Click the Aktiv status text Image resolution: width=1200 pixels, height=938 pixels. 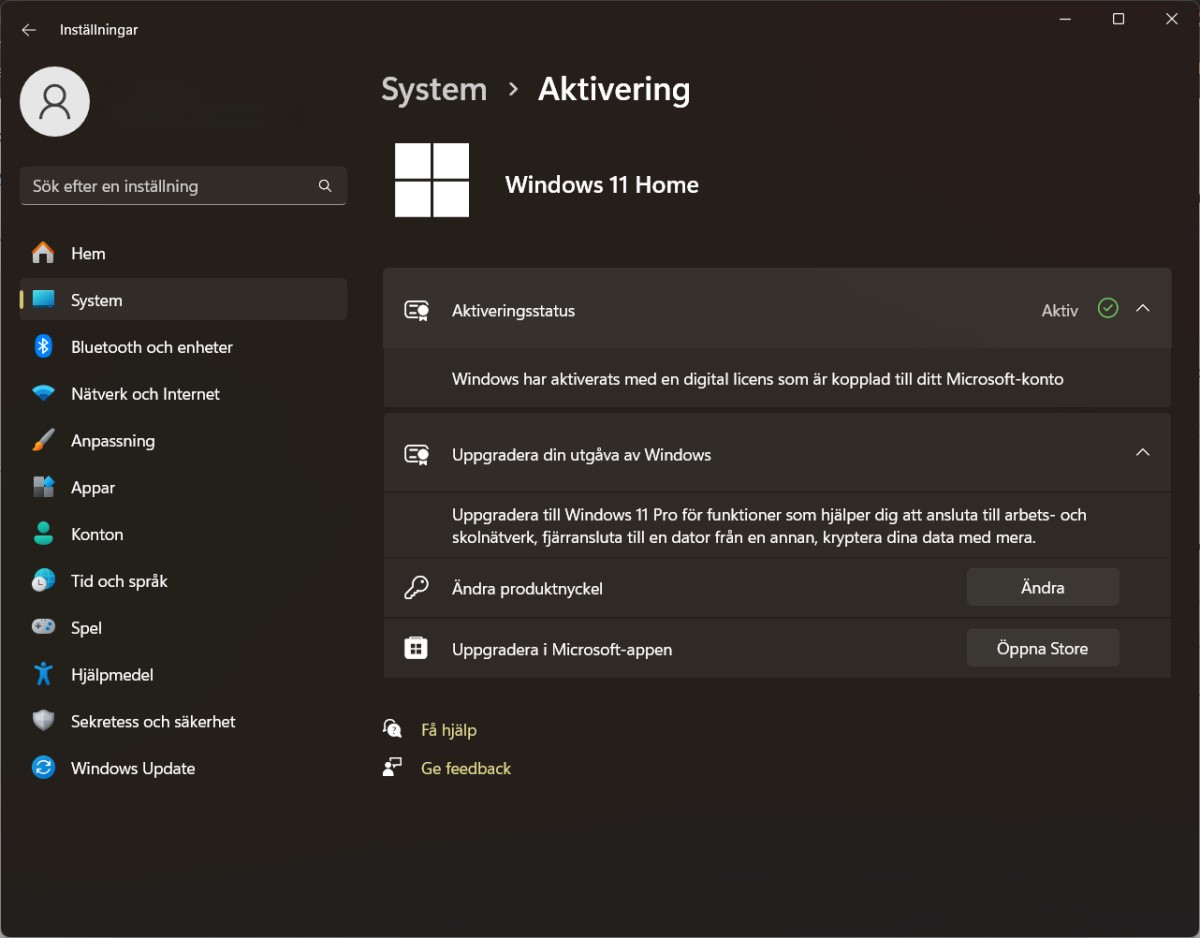coord(1060,311)
